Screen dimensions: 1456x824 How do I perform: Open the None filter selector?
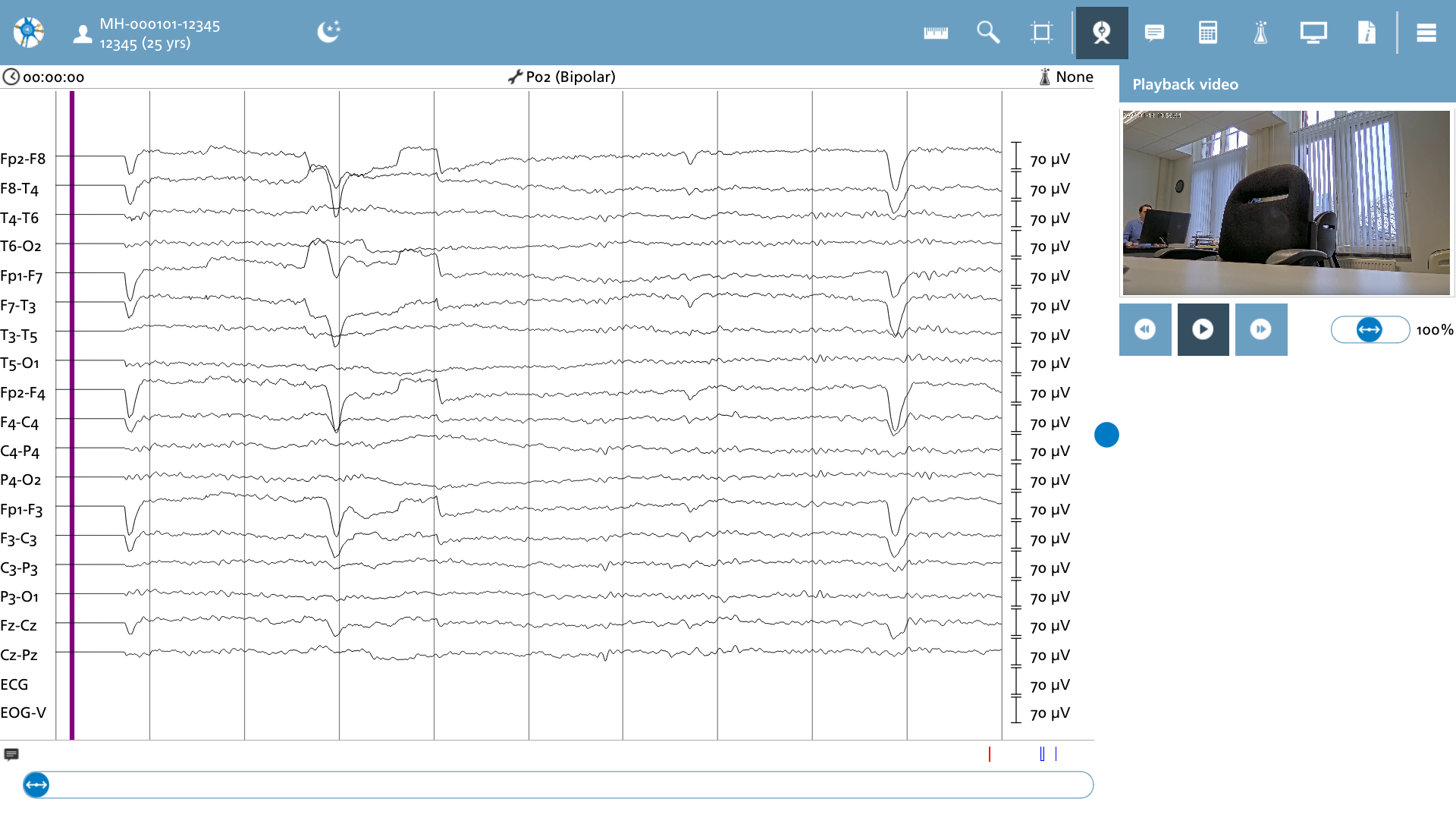pyautogui.click(x=1065, y=77)
